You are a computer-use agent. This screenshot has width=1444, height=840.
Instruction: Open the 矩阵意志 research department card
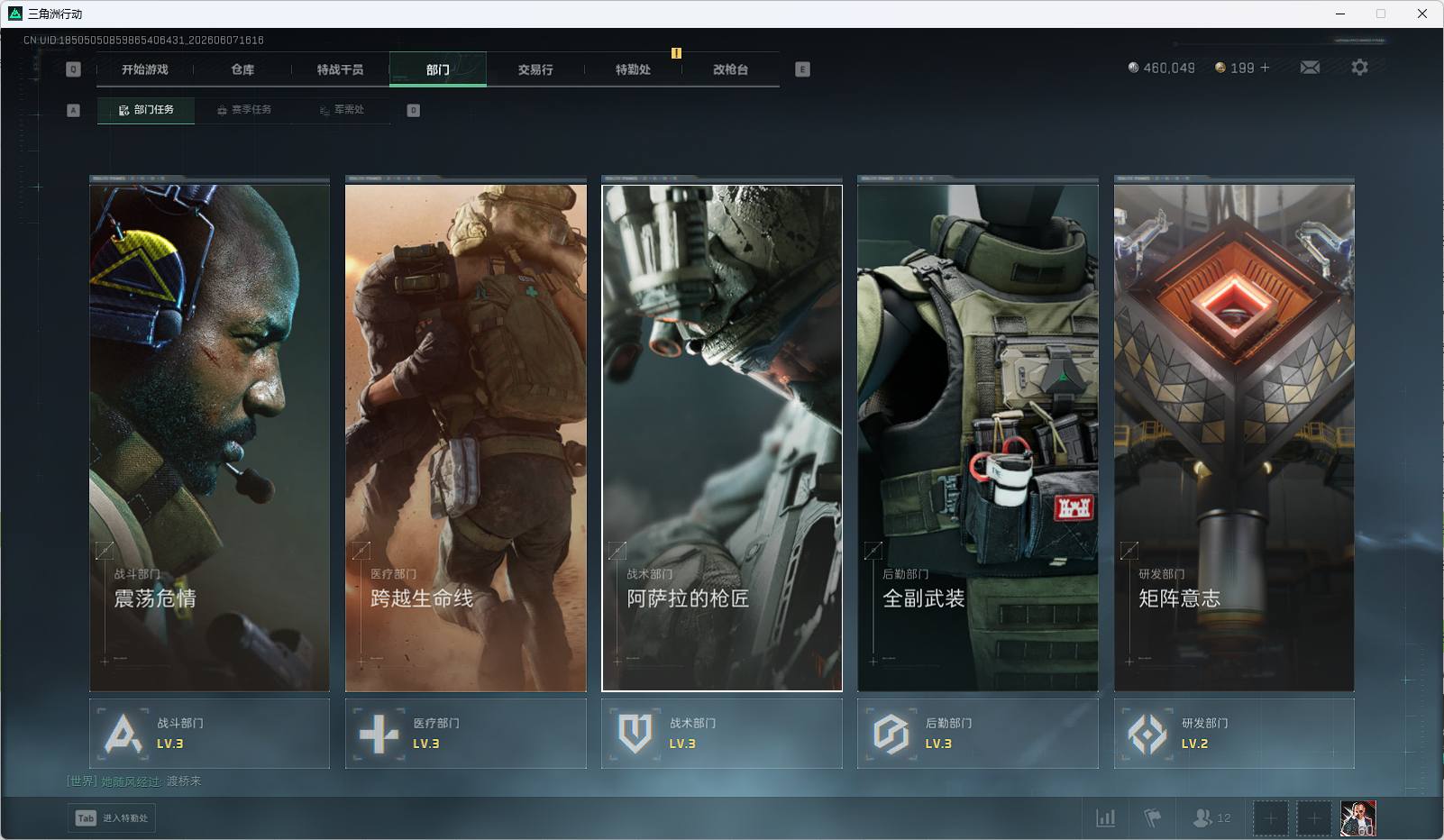[x=1234, y=438]
